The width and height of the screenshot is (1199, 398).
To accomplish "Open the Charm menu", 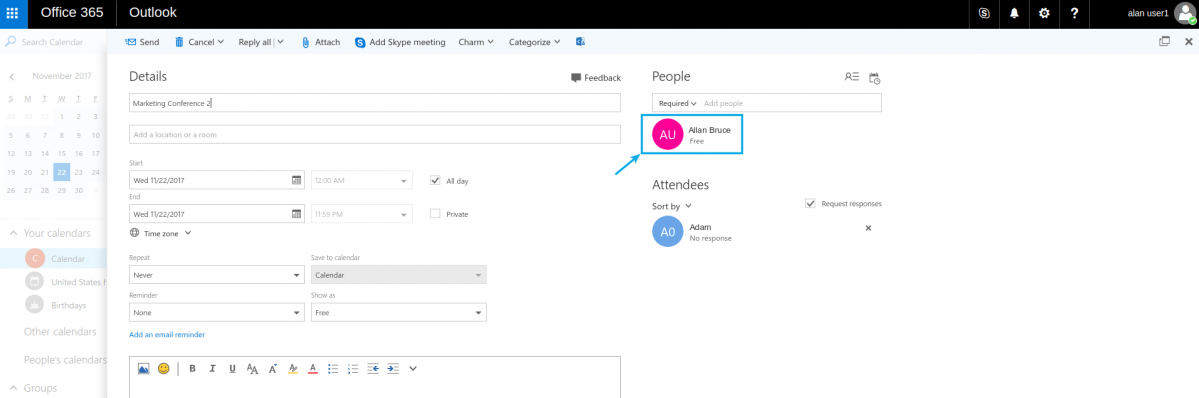I will tap(476, 42).
